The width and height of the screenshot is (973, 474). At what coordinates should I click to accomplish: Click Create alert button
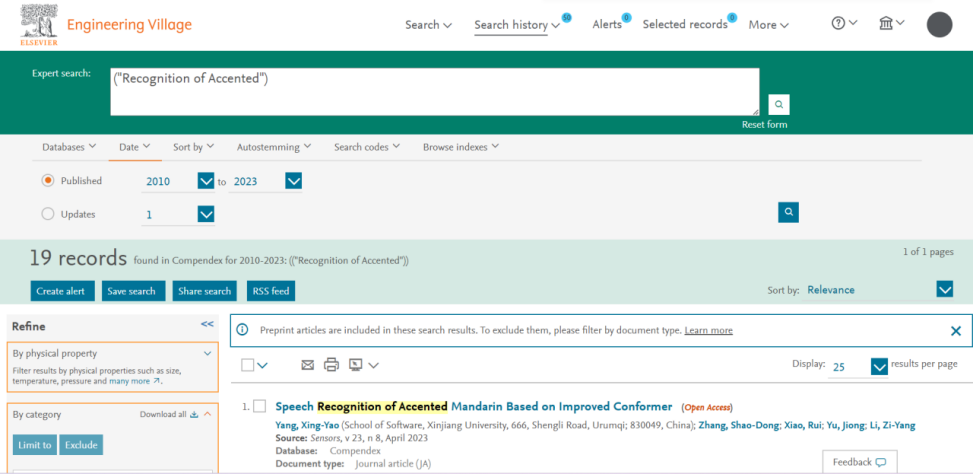pos(63,291)
